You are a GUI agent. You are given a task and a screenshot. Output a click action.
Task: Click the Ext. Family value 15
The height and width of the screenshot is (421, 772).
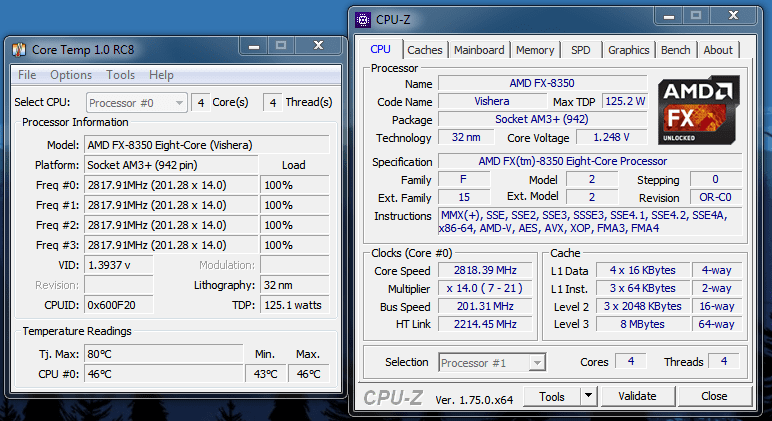[x=464, y=197]
